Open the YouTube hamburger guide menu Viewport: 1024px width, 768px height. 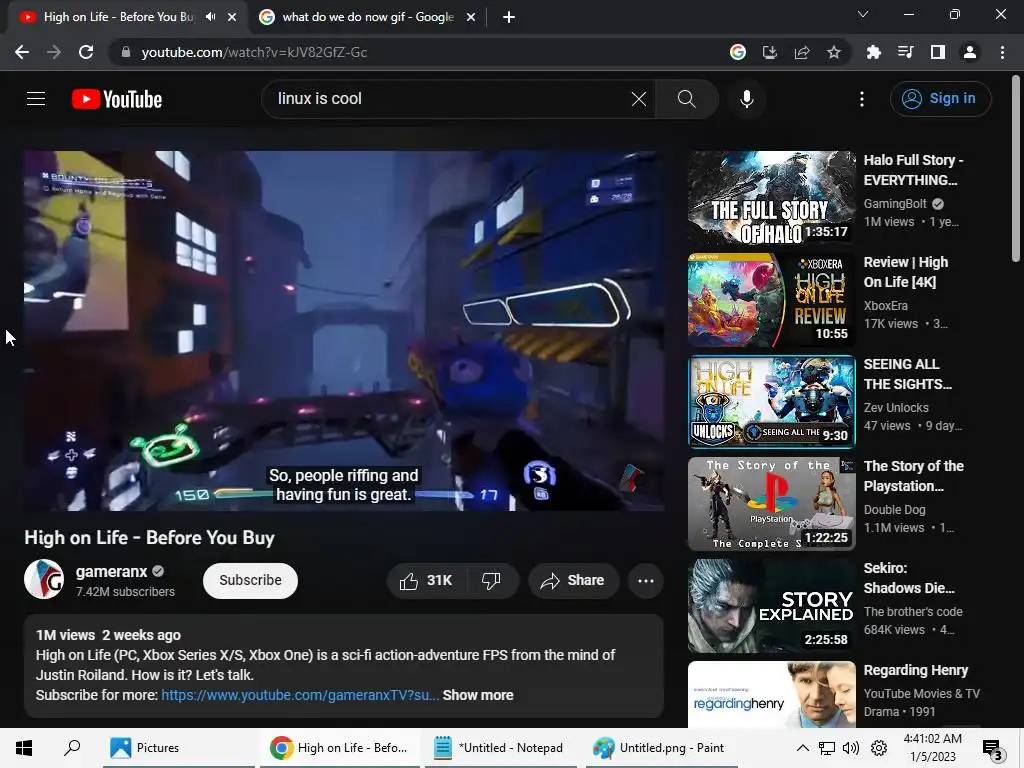(36, 99)
